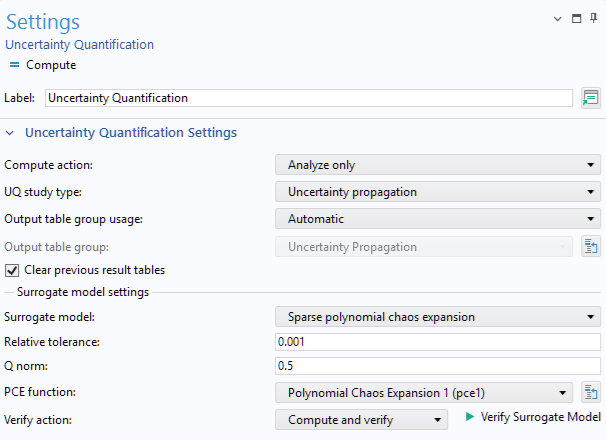Click Go to Source icon for Output table group
Viewport: 606px width, 440px height.
[591, 247]
